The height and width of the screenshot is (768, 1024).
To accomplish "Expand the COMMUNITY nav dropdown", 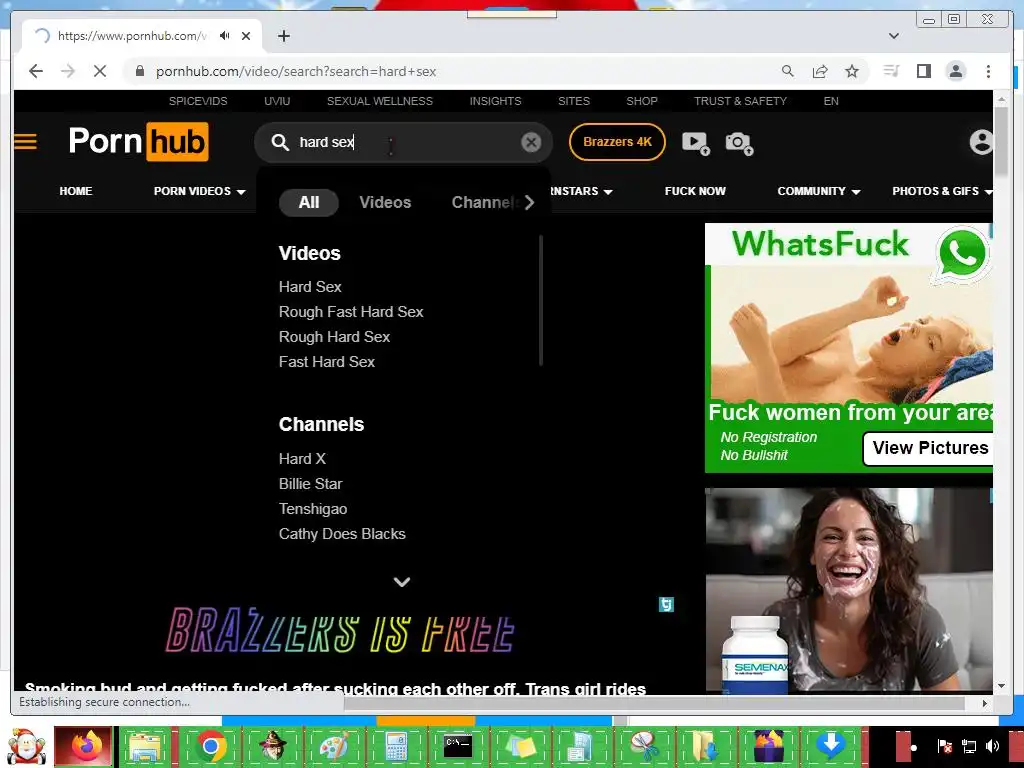I will [x=818, y=191].
